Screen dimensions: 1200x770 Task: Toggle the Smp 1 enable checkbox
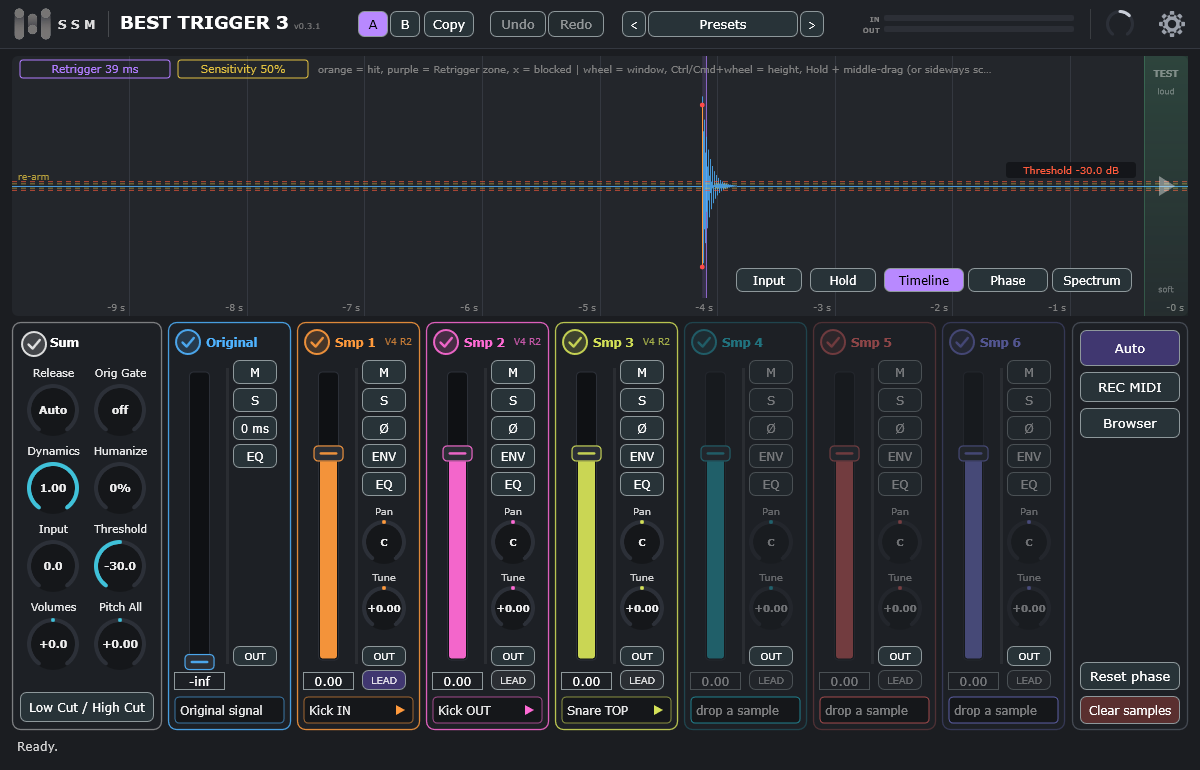pos(316,342)
